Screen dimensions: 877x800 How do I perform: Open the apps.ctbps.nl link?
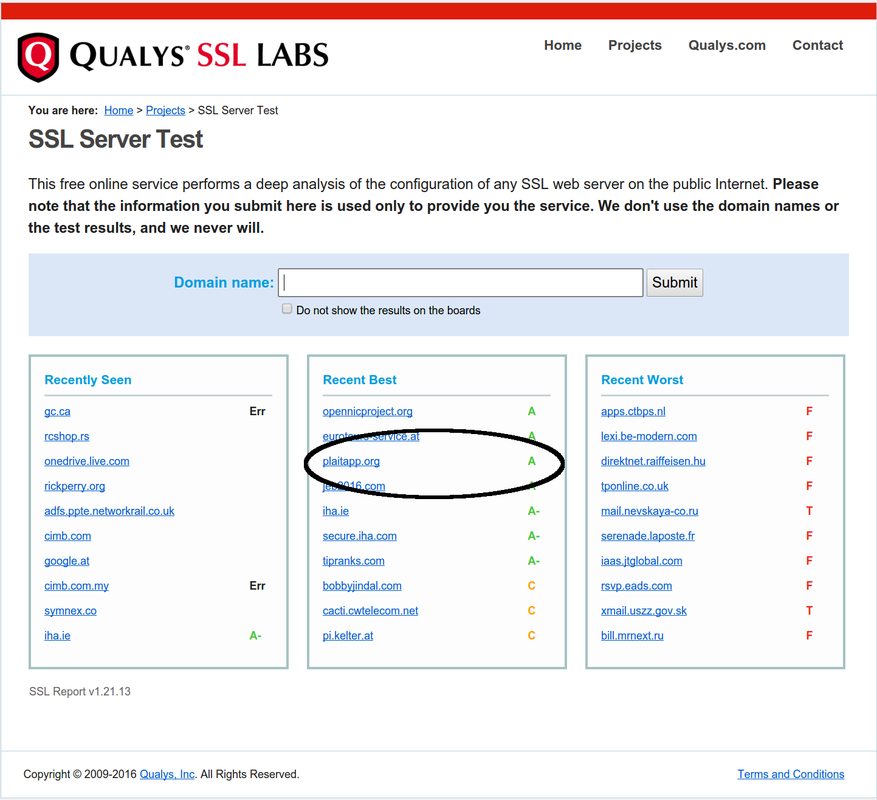(633, 411)
